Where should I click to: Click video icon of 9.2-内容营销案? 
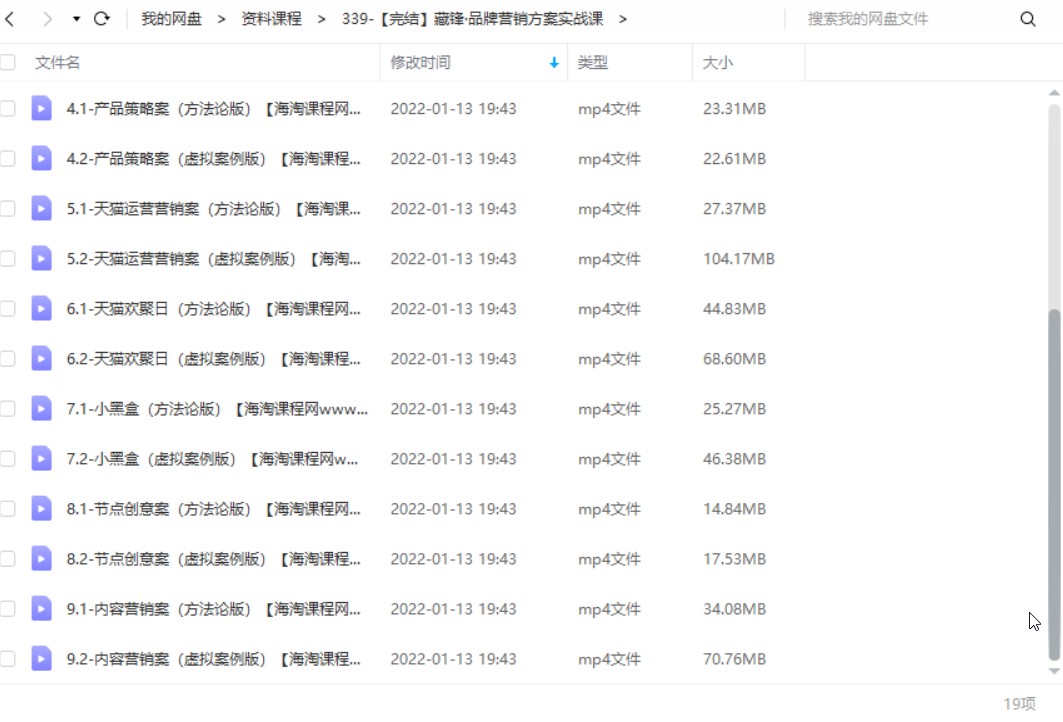pos(41,659)
